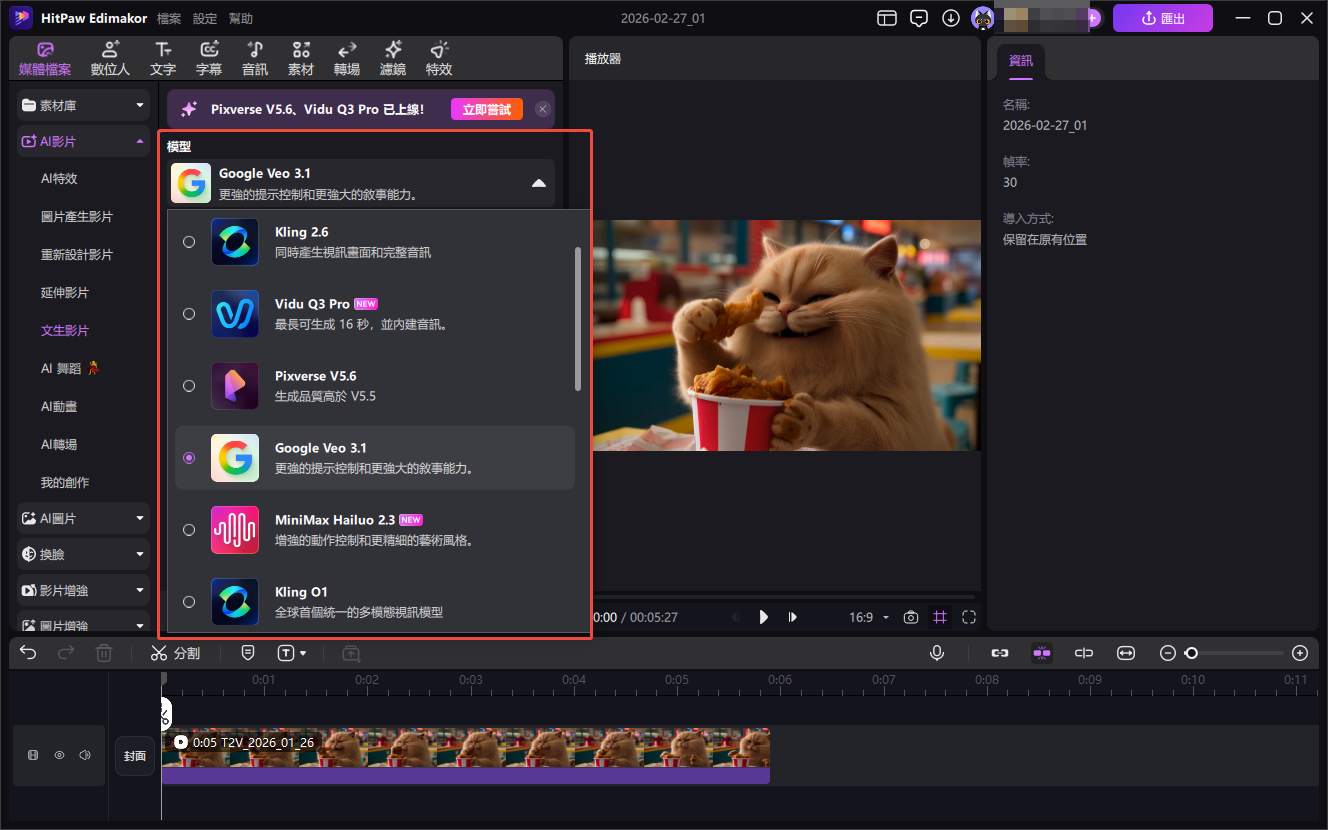The image size is (1328, 830).
Task: Open the 轉場 transitions panel
Action: coord(347,58)
